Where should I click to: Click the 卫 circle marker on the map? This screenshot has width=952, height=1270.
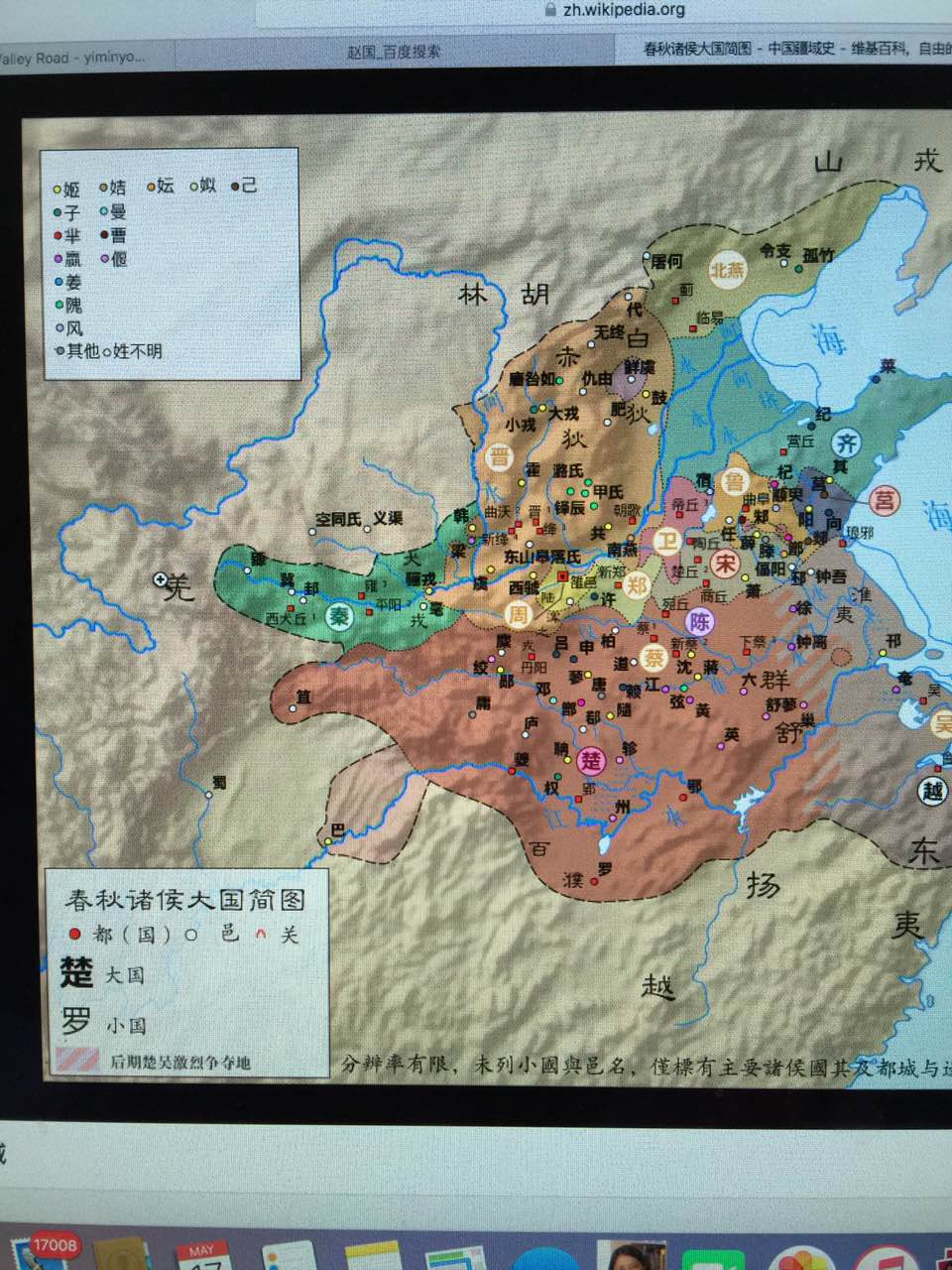pos(666,542)
